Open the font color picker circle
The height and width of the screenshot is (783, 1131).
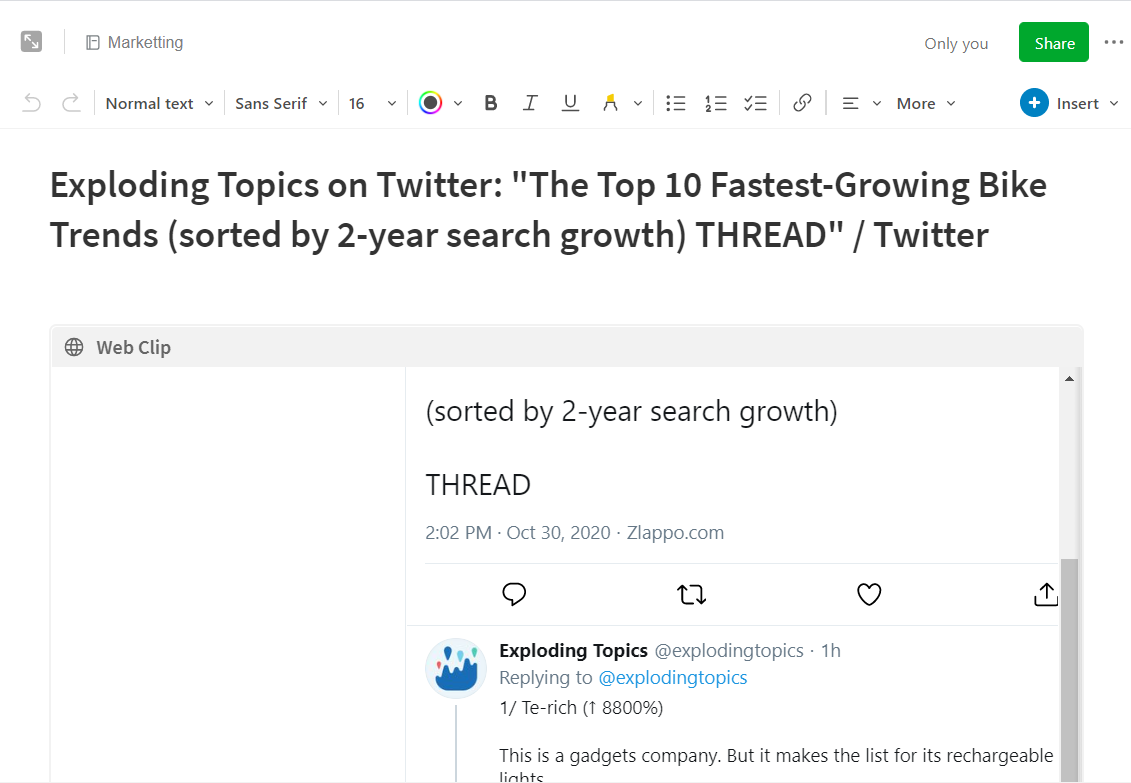pos(431,103)
